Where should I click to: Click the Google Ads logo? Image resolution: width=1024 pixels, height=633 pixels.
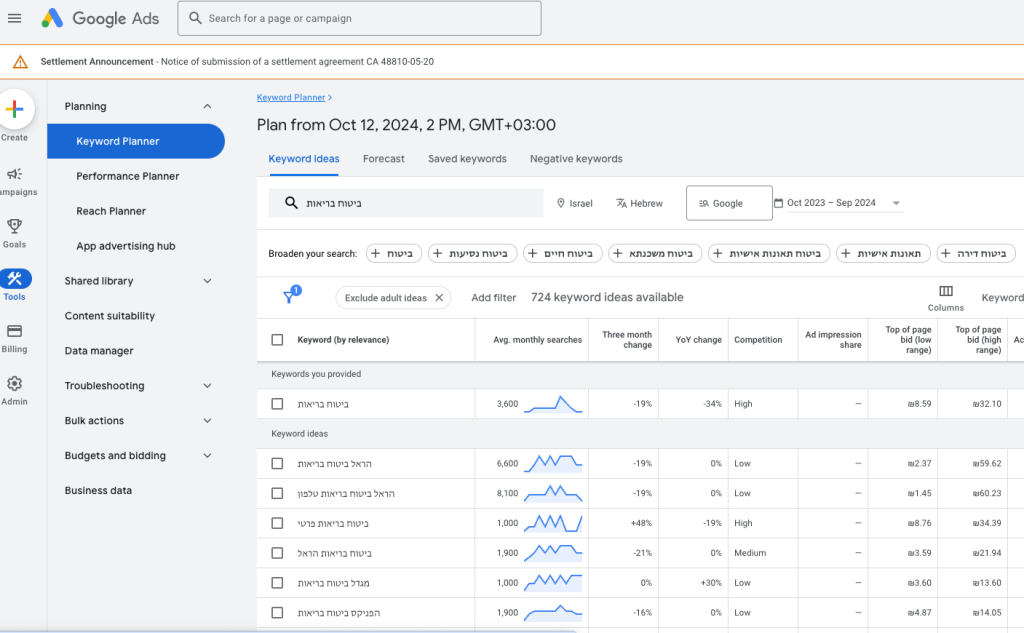pyautogui.click(x=100, y=18)
